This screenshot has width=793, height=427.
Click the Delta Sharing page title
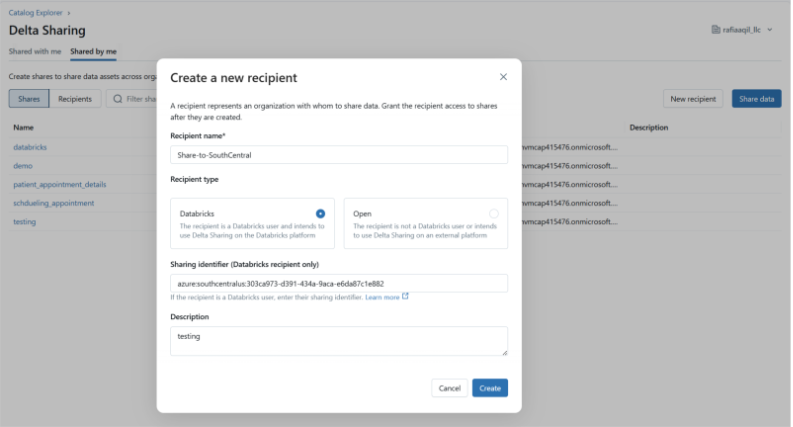point(47,30)
